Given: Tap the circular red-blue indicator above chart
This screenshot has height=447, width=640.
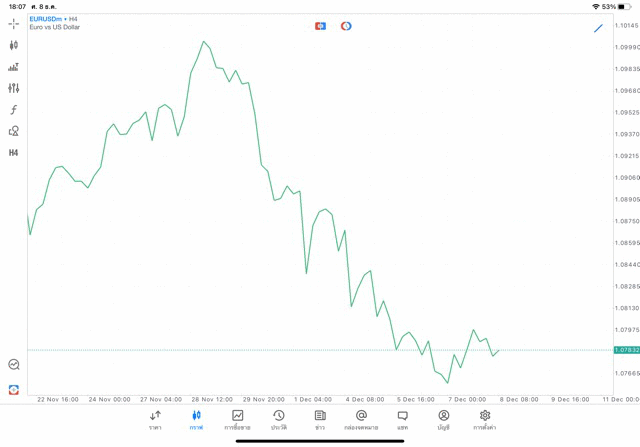Looking at the screenshot, I should (x=346, y=26).
